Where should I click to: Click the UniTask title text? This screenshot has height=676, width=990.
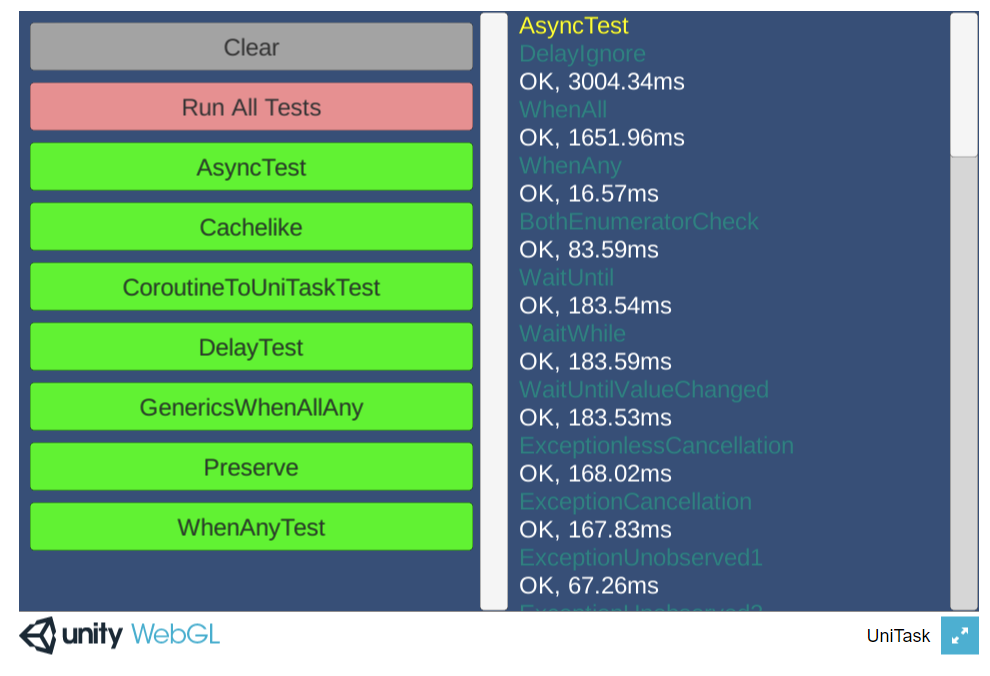coord(897,635)
